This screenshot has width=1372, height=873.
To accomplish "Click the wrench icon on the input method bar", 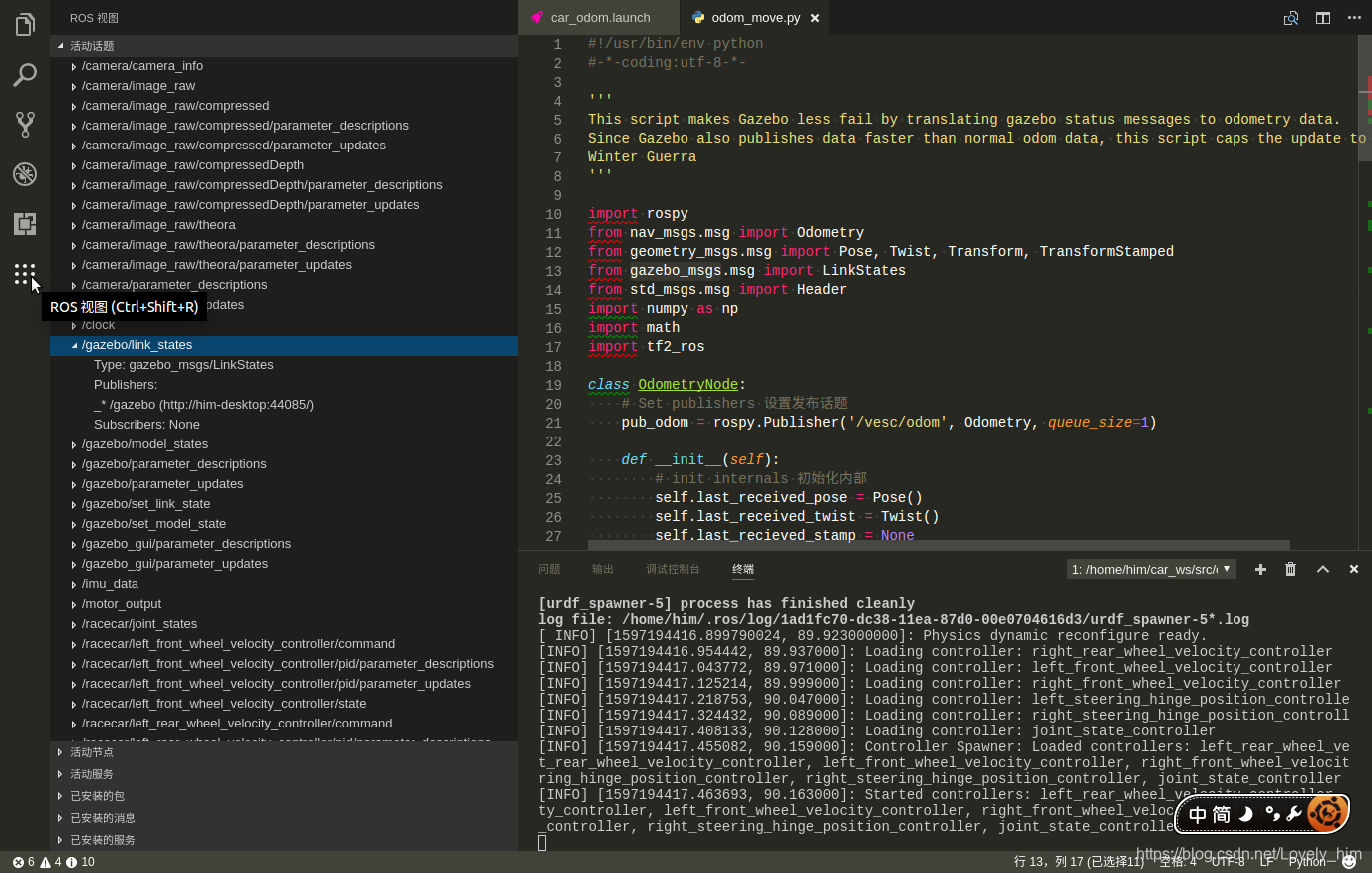I will [x=1294, y=814].
